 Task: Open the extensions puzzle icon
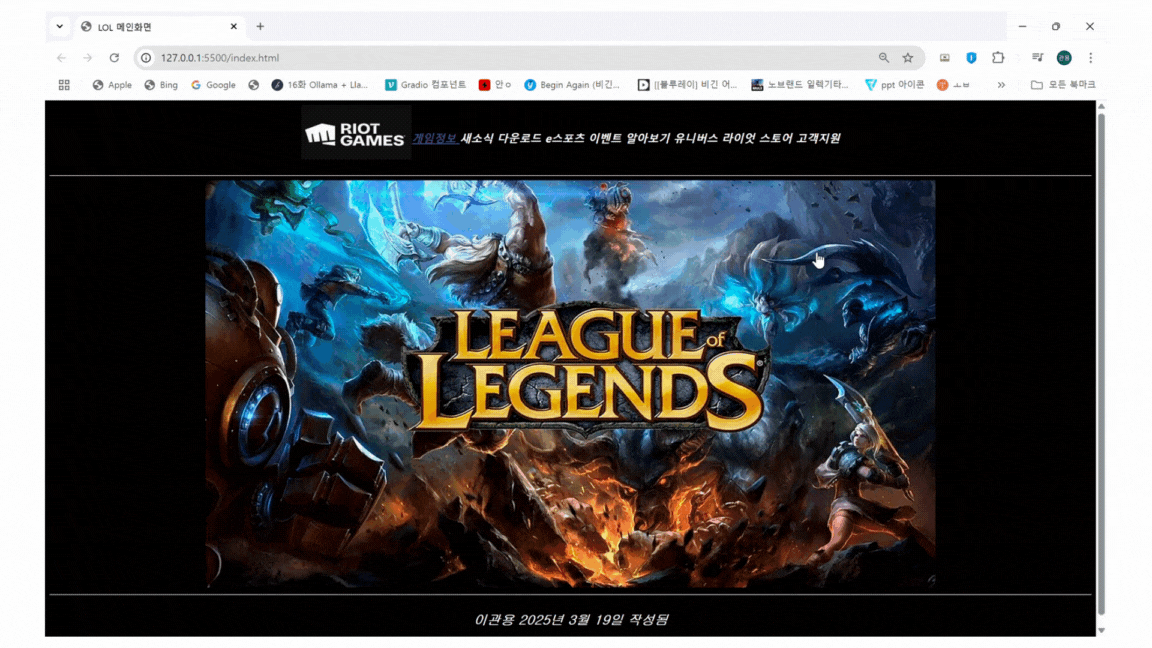click(x=998, y=57)
